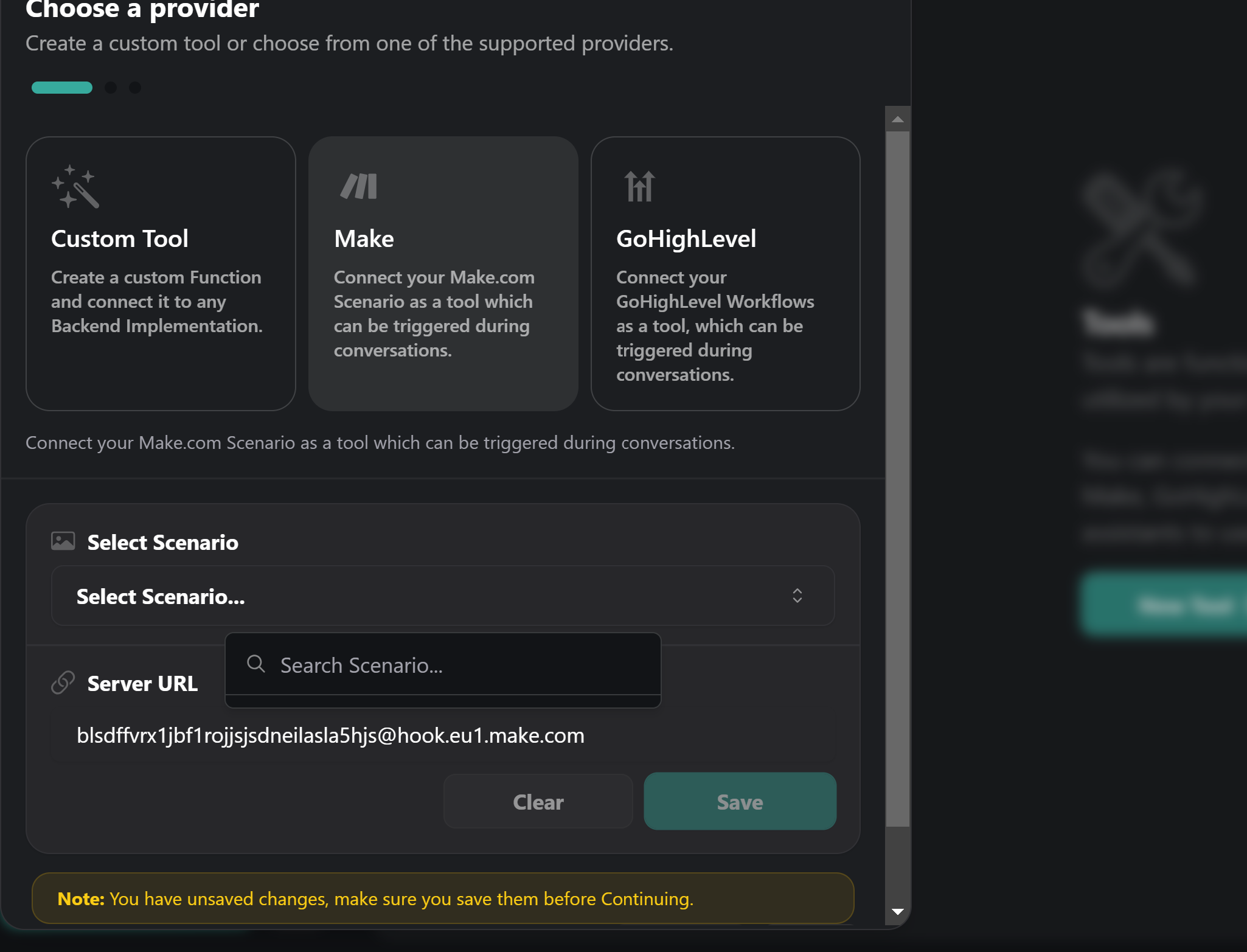The height and width of the screenshot is (952, 1247).
Task: Click the teal first step progress indicator
Action: tap(61, 88)
